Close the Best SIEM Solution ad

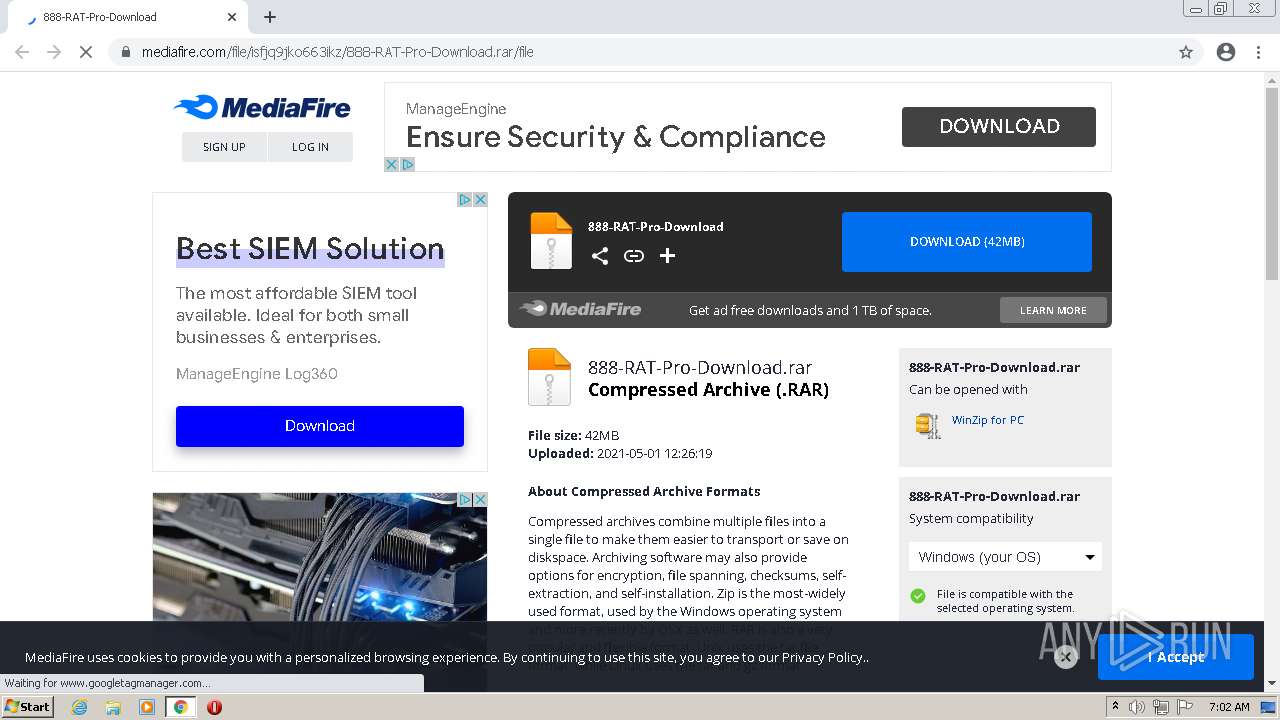click(480, 200)
